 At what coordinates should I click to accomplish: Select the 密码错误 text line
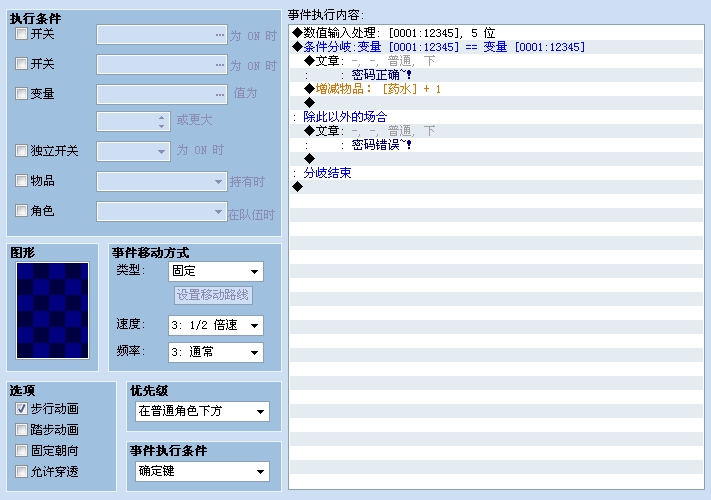click(496, 145)
